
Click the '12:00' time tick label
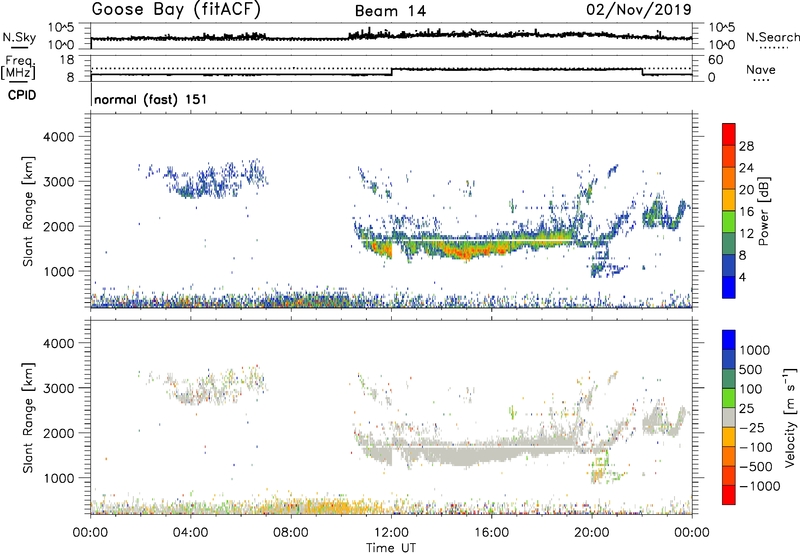click(391, 533)
